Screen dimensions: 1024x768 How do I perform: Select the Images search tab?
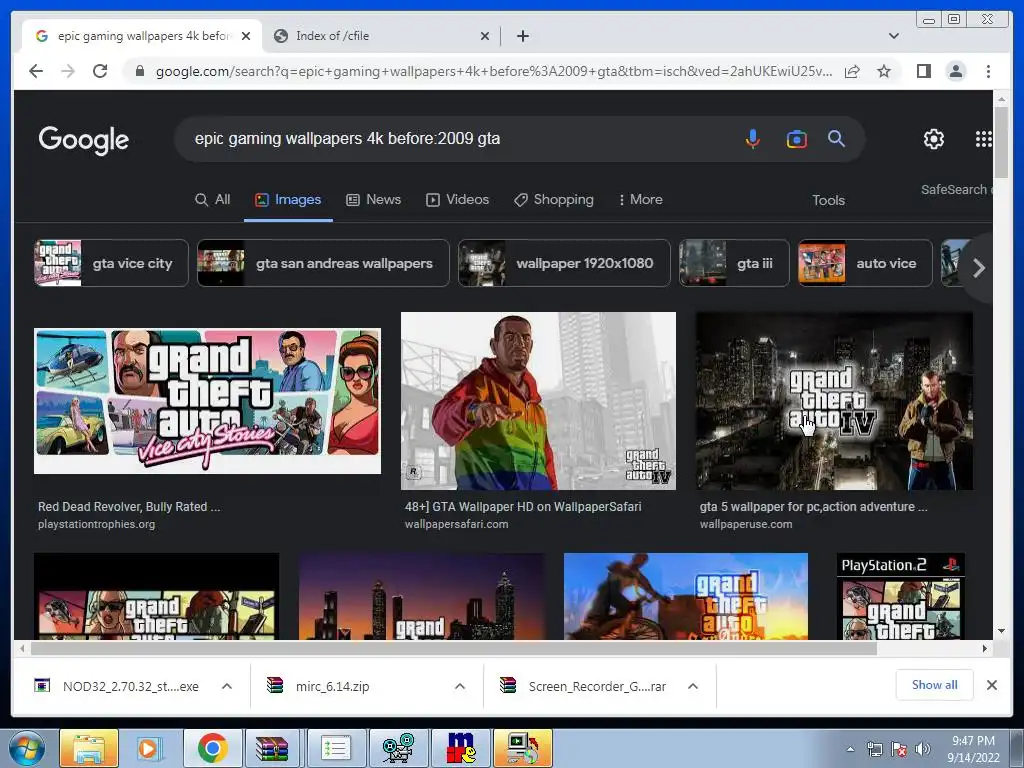[x=288, y=199]
